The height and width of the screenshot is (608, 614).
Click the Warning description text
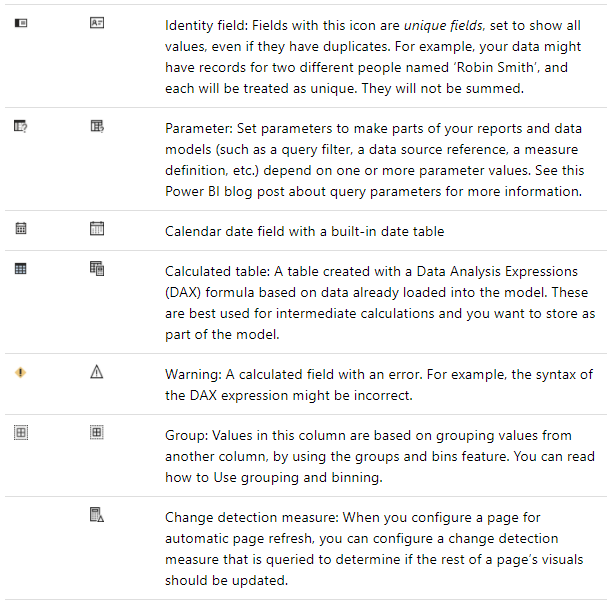click(379, 385)
